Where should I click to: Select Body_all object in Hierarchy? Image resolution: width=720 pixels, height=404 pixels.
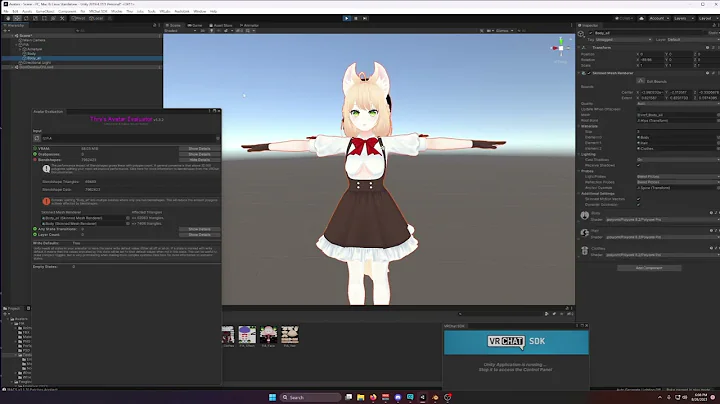pos(34,58)
